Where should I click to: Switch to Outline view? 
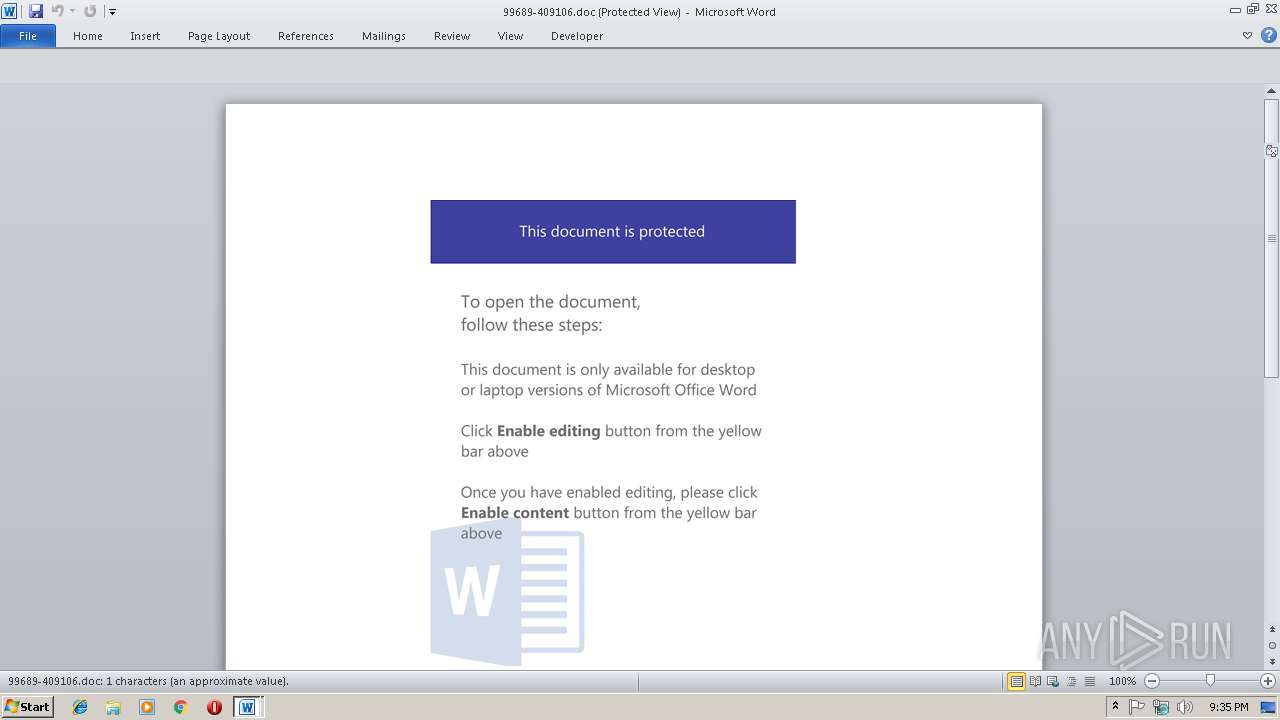coord(1071,681)
